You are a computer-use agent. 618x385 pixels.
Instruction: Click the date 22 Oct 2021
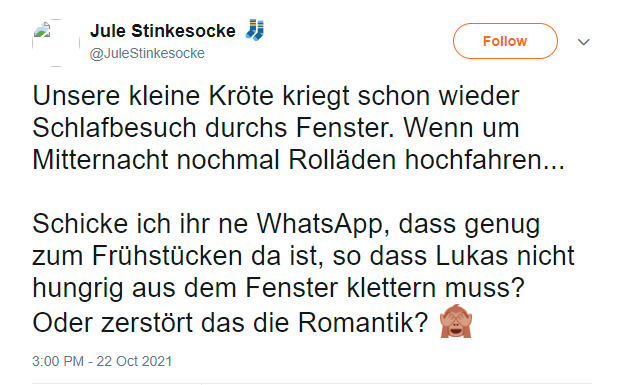pyautogui.click(x=134, y=361)
